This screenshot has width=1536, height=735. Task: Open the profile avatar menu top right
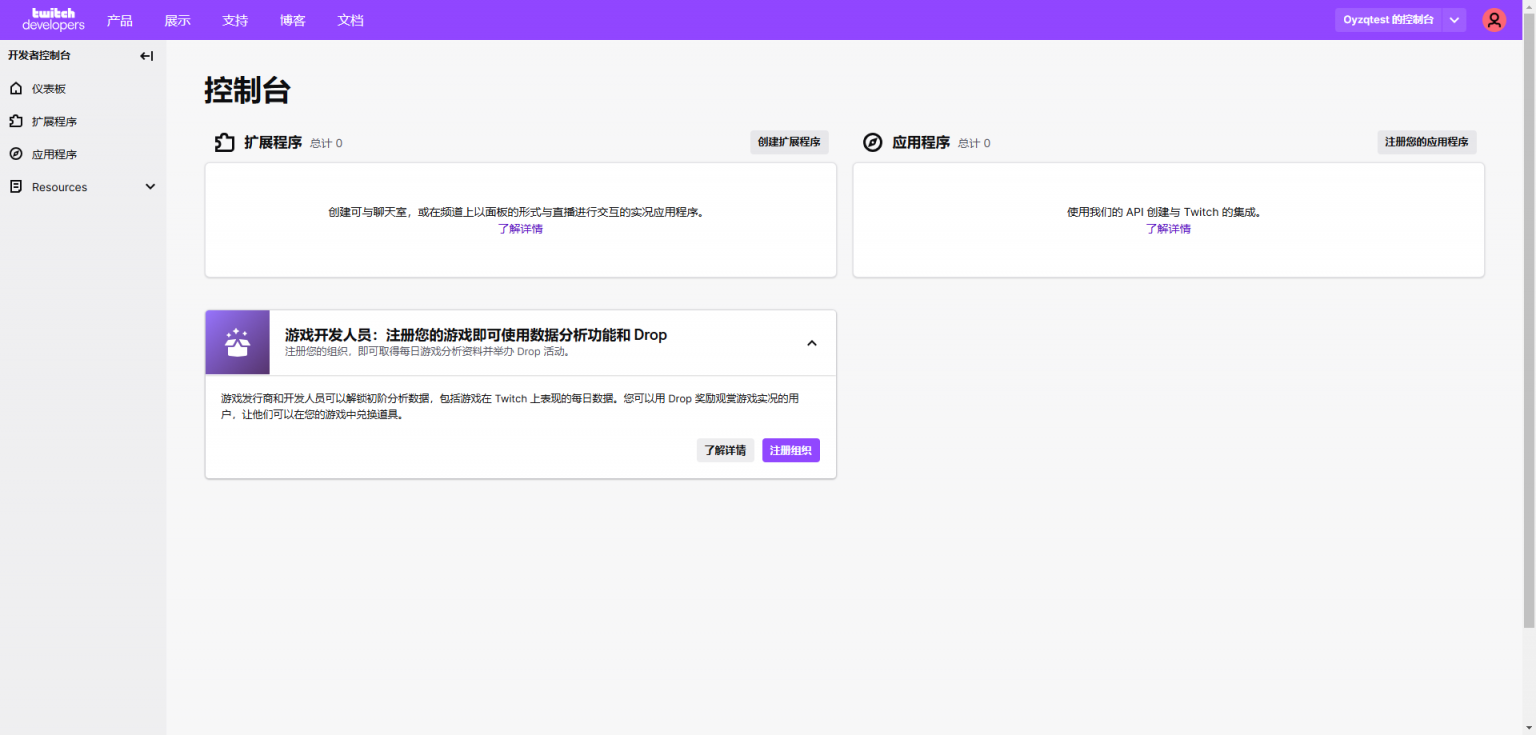(1493, 19)
